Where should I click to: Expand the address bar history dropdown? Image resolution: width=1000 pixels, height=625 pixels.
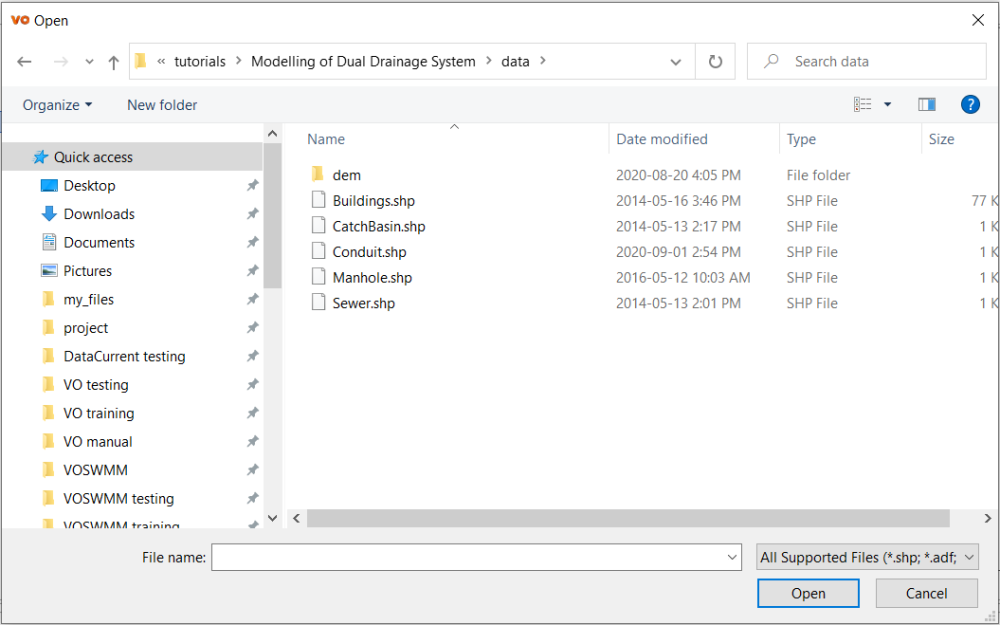tap(677, 62)
